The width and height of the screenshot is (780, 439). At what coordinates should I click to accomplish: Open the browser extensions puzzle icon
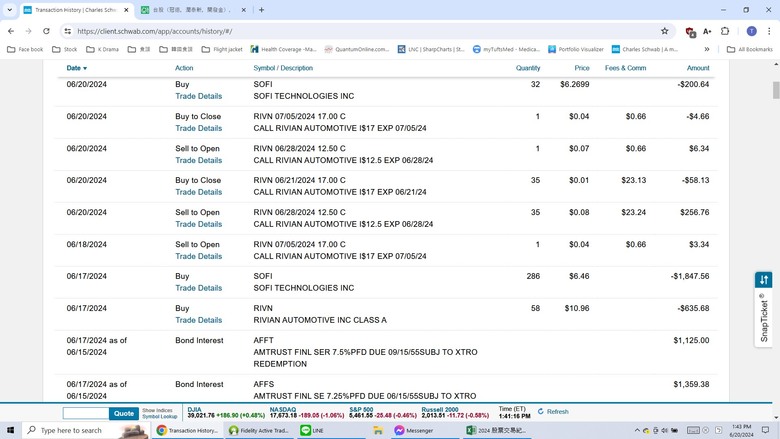725,31
